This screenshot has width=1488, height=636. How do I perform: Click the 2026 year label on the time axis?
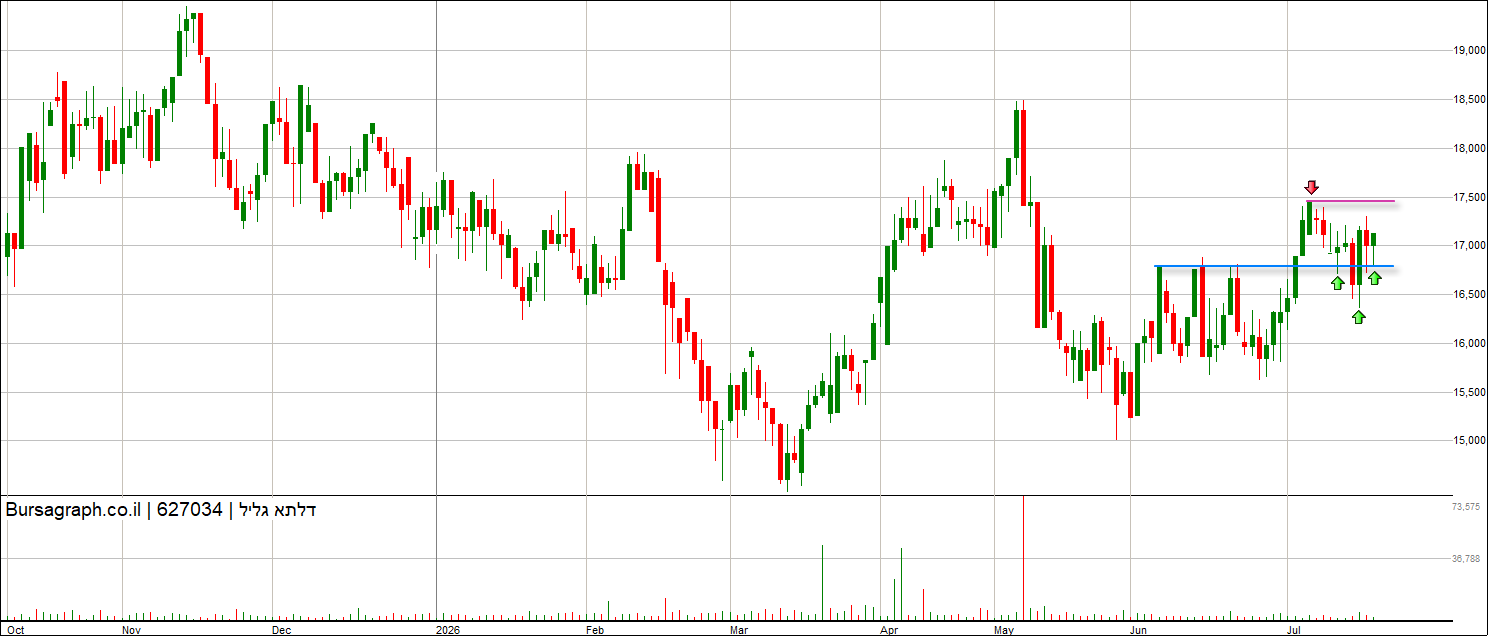449,630
